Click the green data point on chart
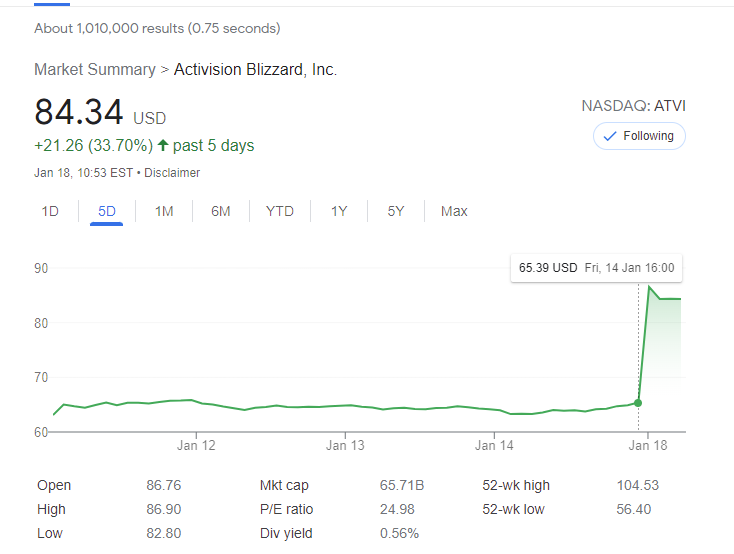 point(638,403)
